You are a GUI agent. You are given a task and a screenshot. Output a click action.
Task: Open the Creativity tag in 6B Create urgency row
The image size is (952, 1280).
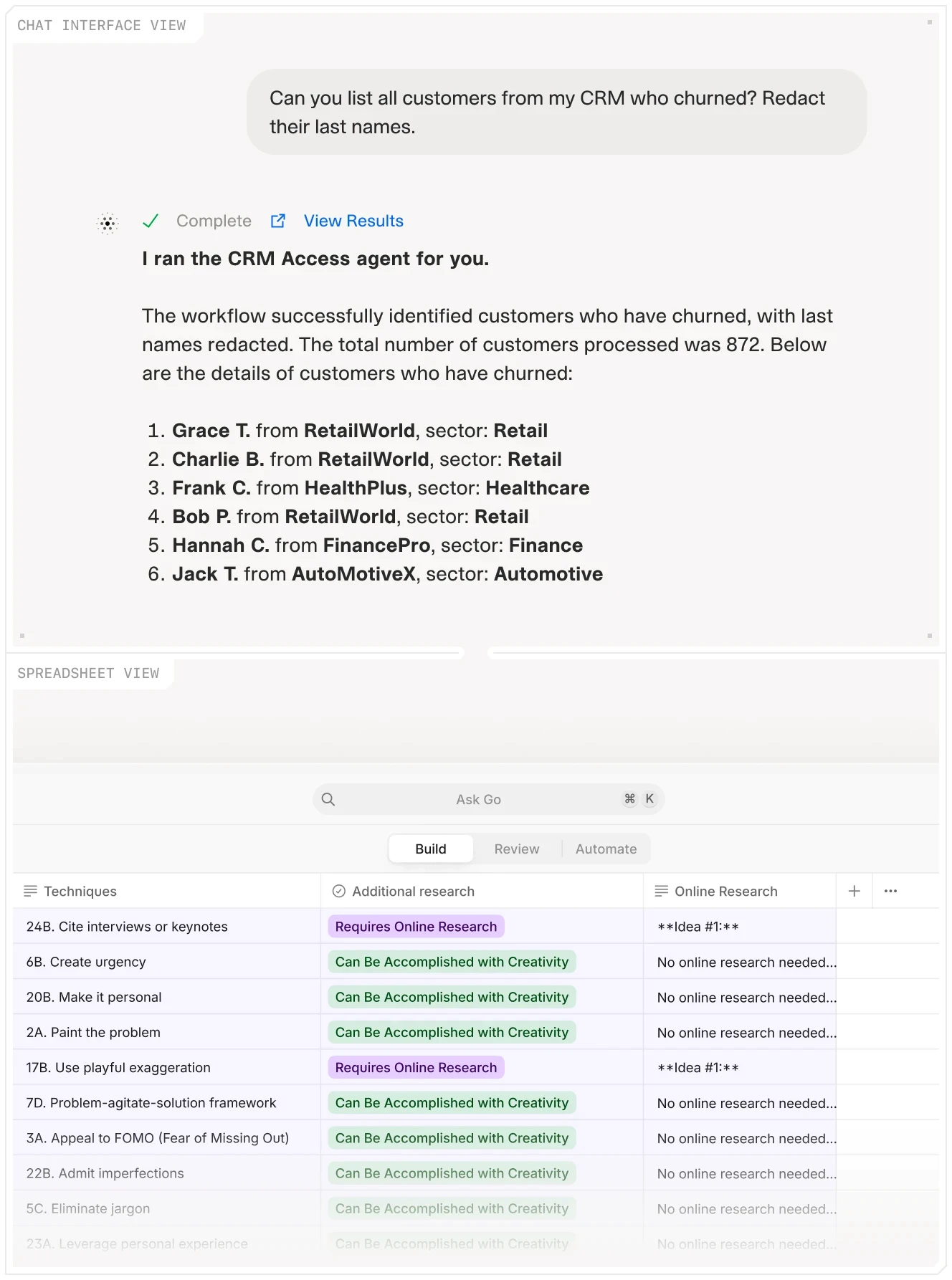pyautogui.click(x=452, y=962)
